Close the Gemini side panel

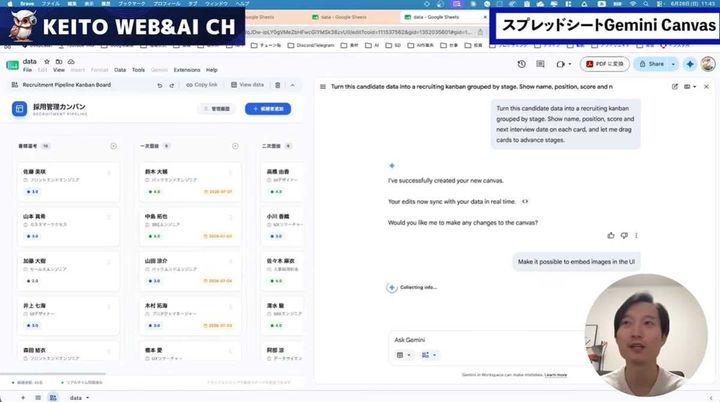(x=706, y=86)
